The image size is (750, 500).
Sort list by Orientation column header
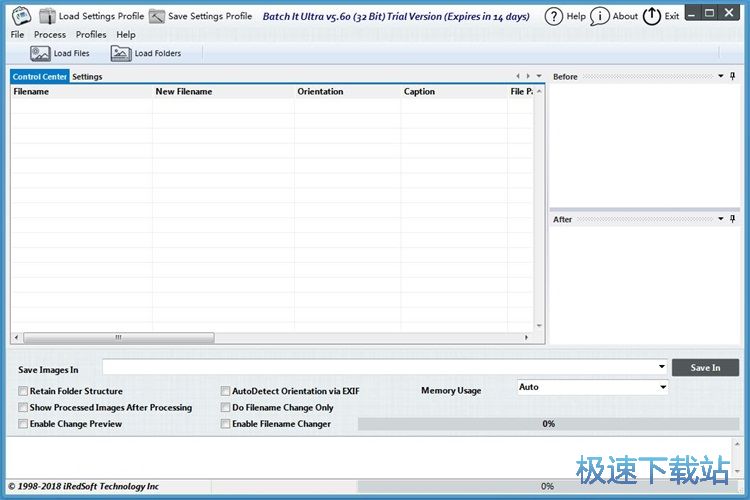(320, 91)
